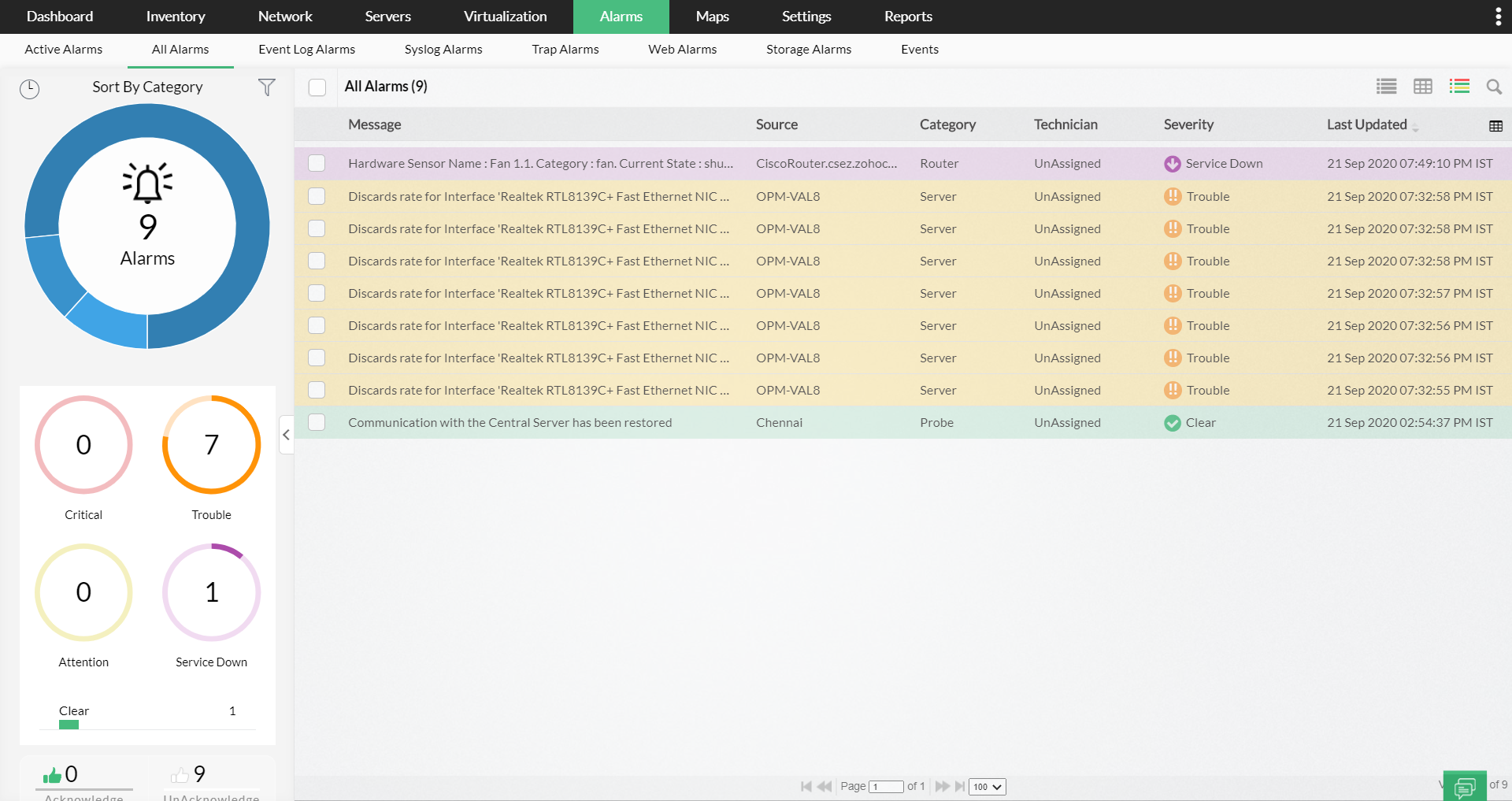Go to the previous page arrow
Viewport: 1512px width, 801px height.
point(825,786)
